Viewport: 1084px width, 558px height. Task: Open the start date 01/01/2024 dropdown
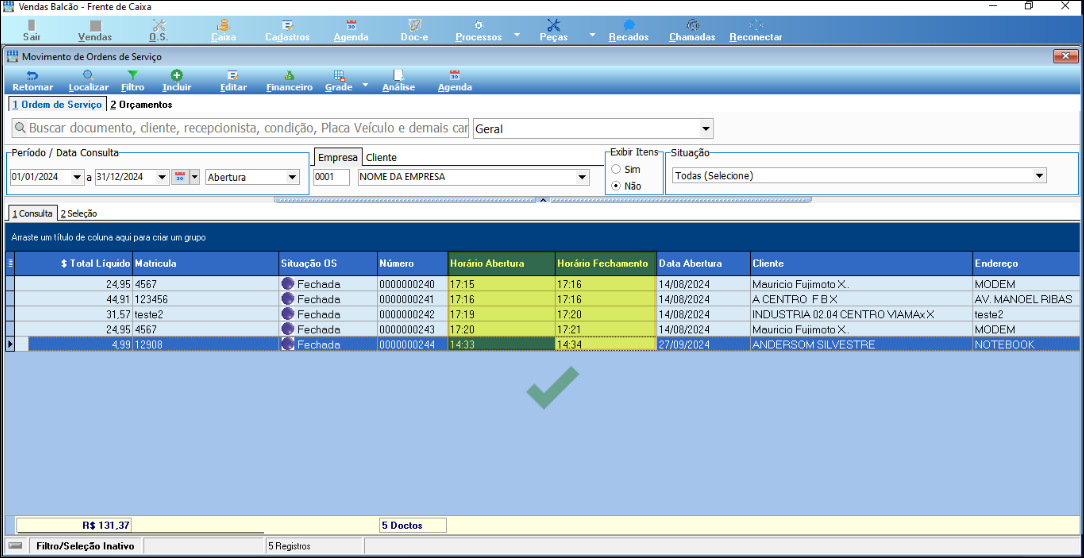(77, 177)
